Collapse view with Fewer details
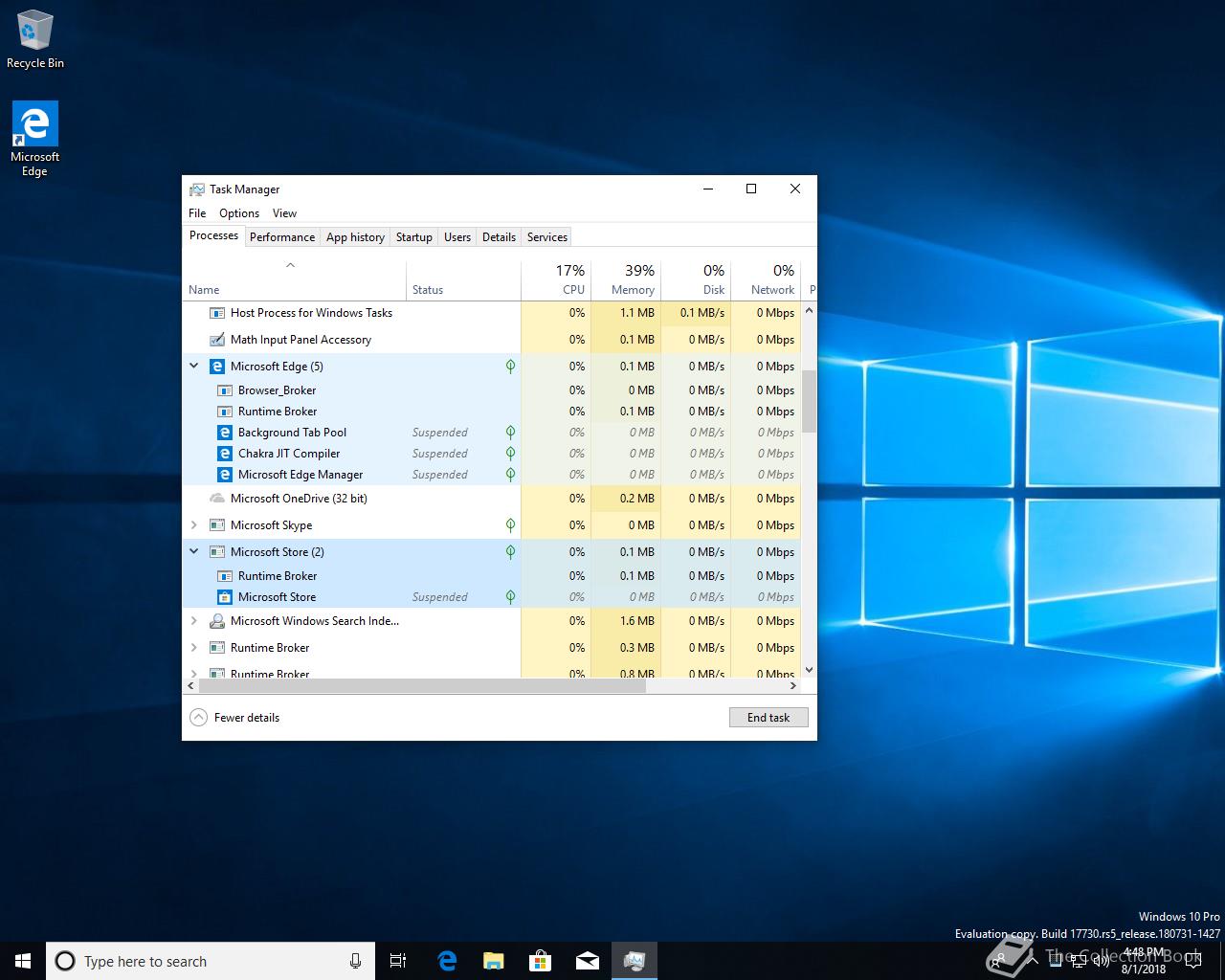The image size is (1225, 980). [235, 718]
